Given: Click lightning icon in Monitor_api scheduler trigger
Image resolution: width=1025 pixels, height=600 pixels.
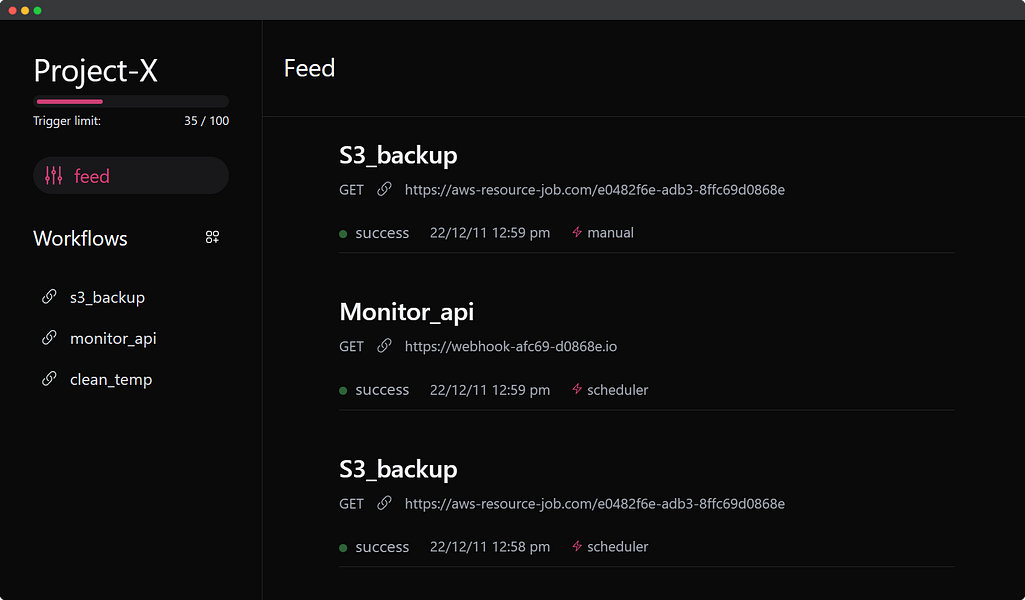Looking at the screenshot, I should click(x=577, y=389).
